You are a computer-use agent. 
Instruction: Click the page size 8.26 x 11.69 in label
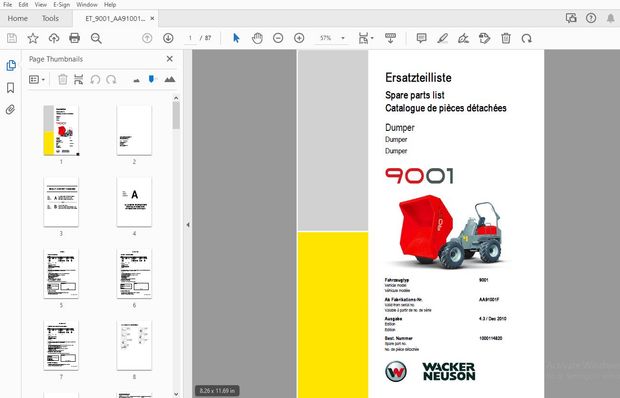(217, 390)
